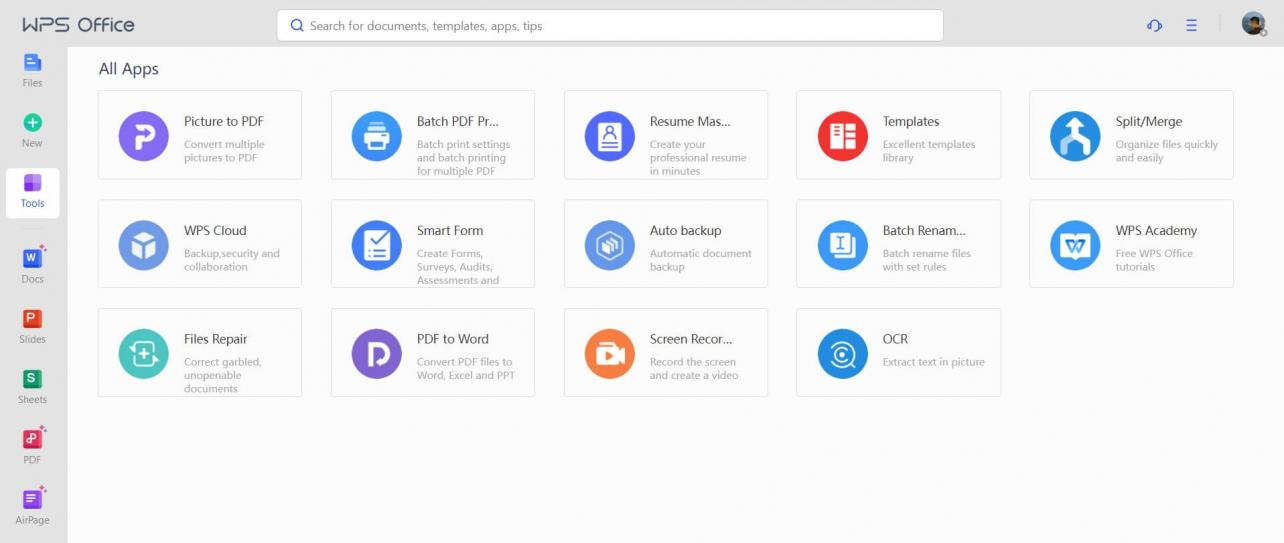Click the support headset icon
This screenshot has width=1284, height=543.
coord(1154,26)
